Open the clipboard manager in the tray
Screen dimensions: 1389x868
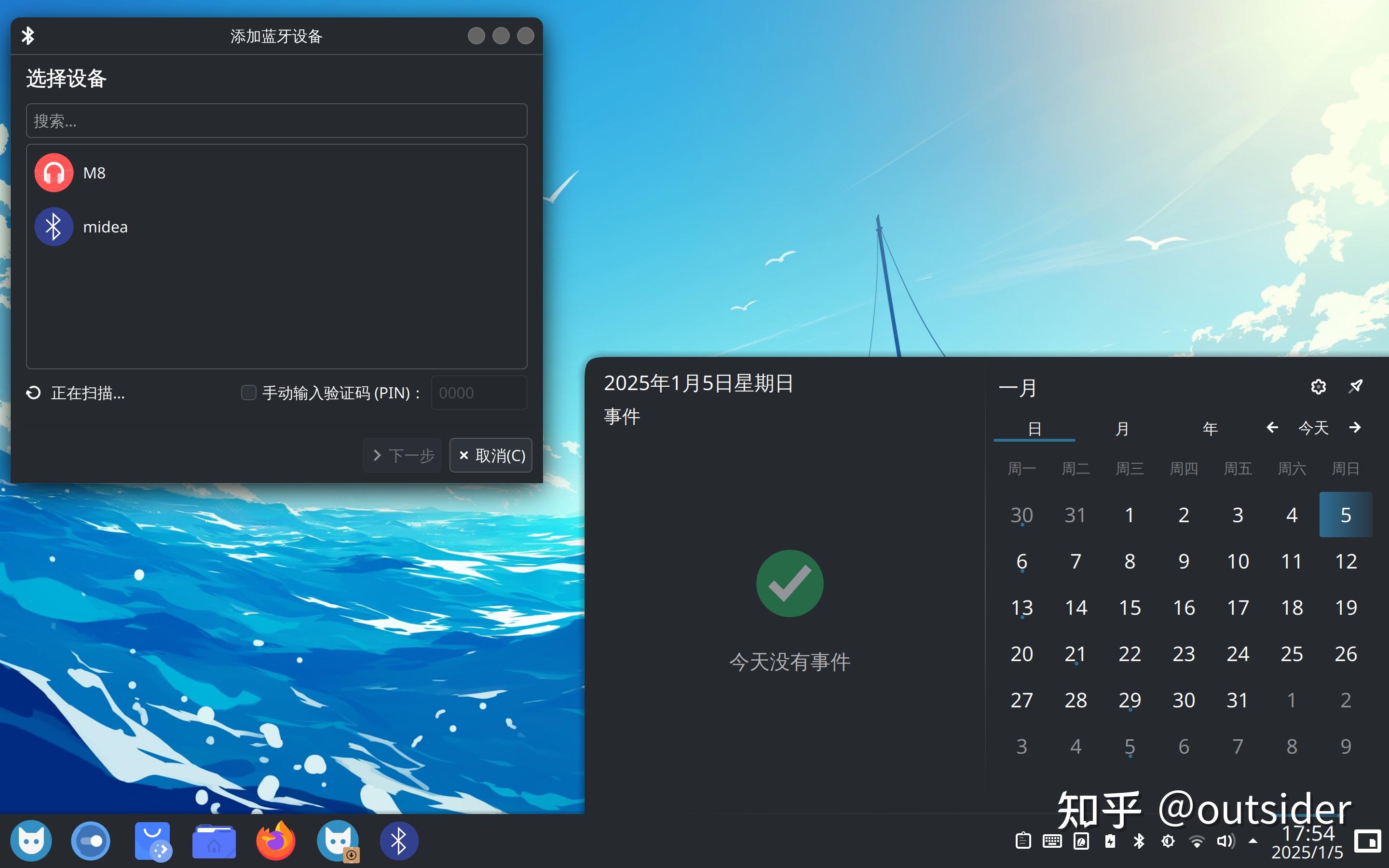coord(1022,840)
